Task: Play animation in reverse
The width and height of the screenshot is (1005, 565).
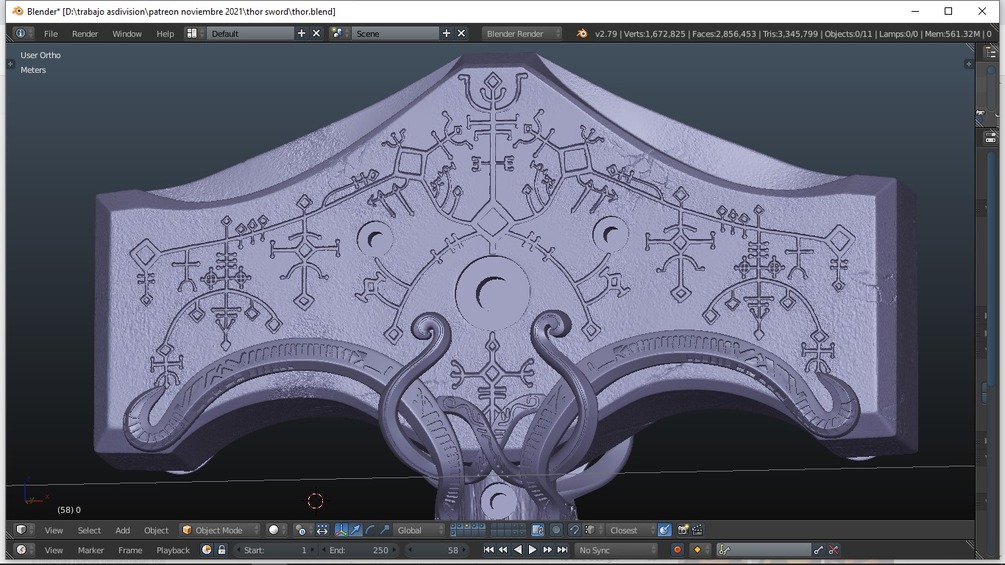Action: click(x=518, y=550)
